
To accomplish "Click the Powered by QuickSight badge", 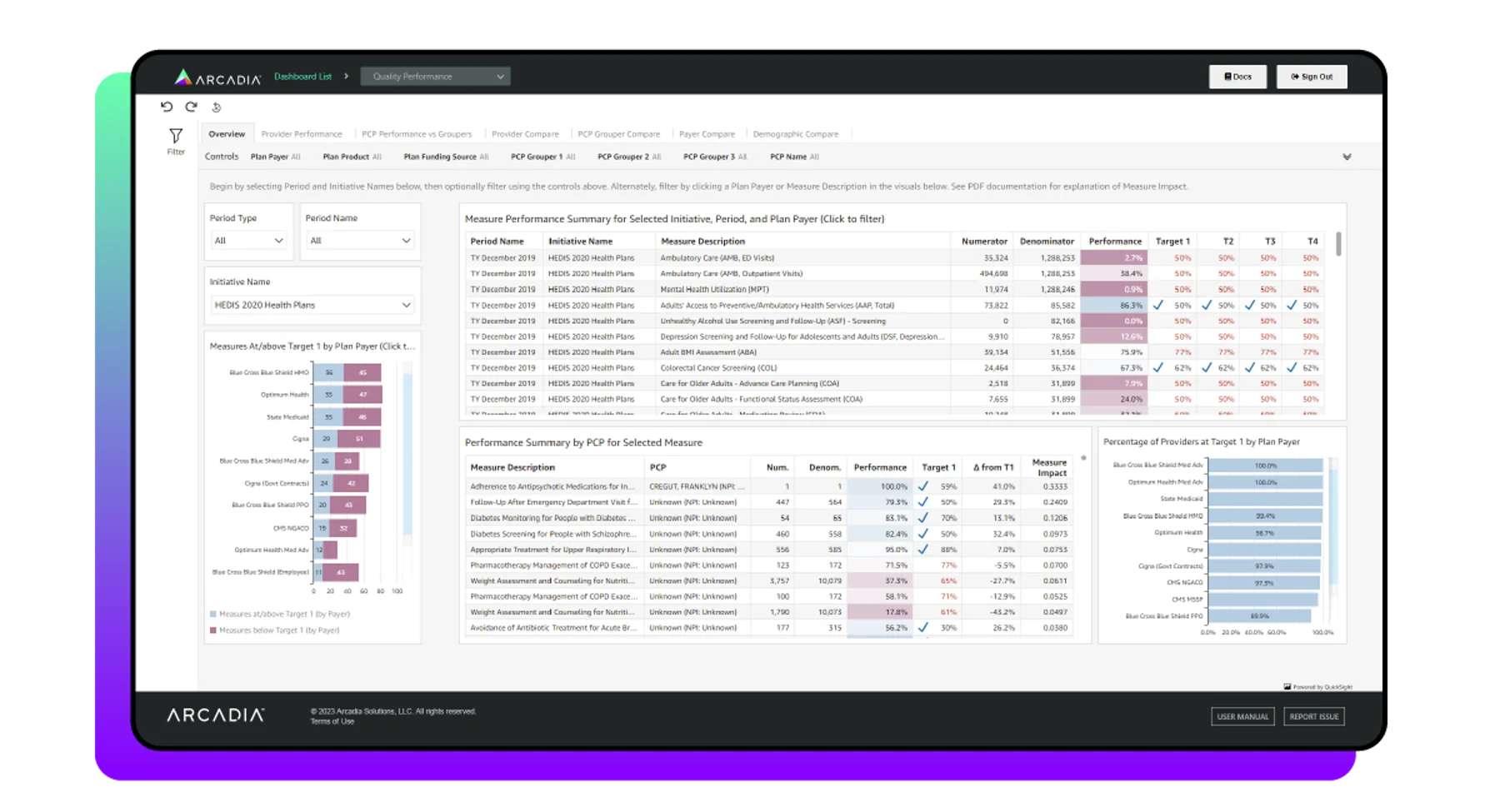I will click(x=1317, y=687).
